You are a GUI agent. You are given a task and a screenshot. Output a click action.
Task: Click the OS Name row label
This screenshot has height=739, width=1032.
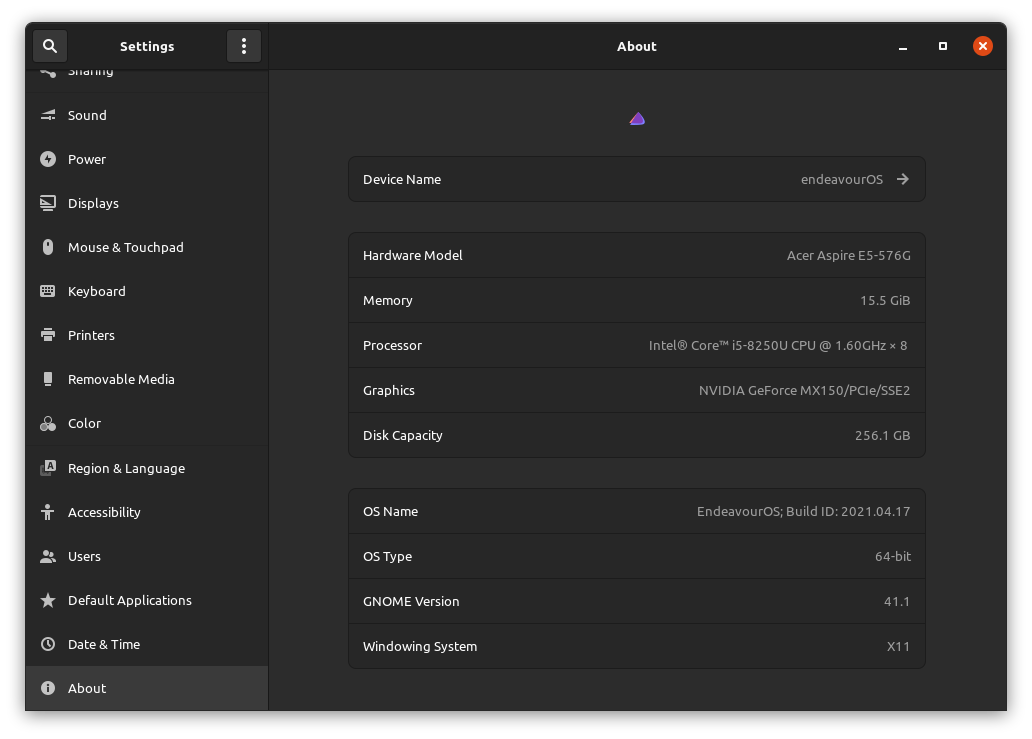[390, 511]
